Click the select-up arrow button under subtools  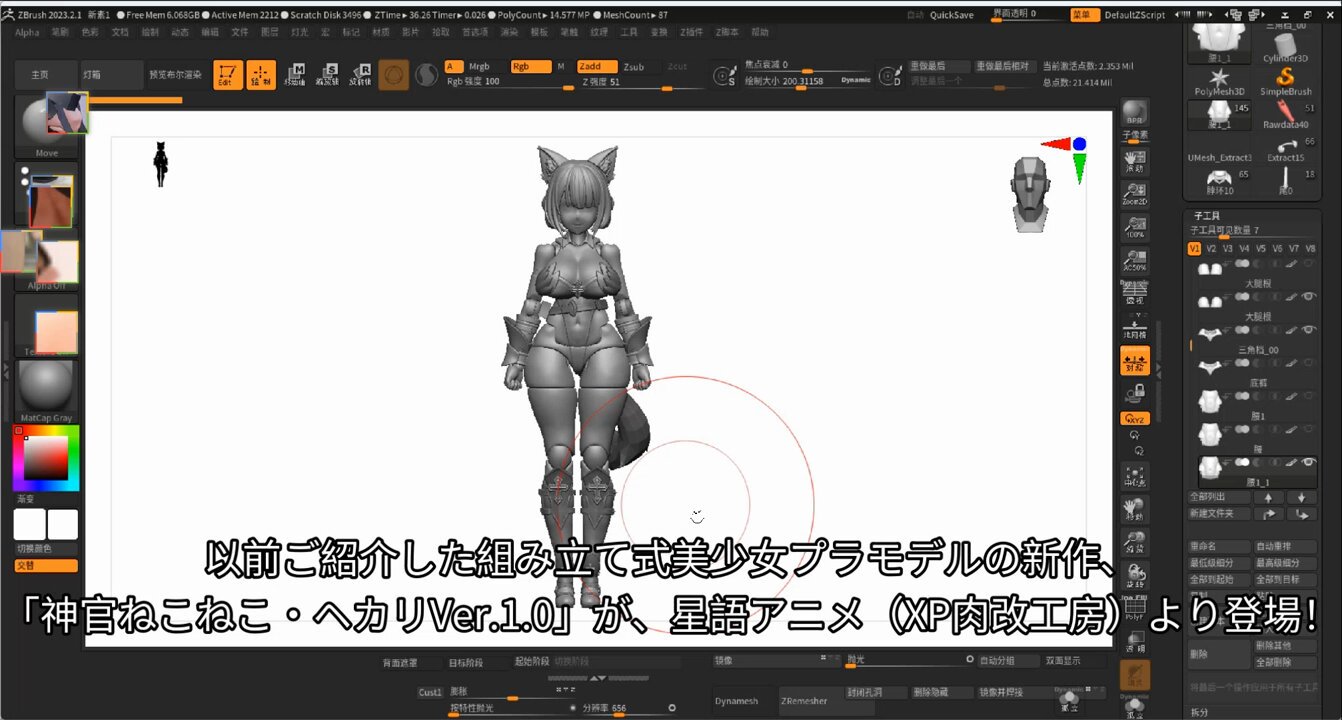point(1268,497)
